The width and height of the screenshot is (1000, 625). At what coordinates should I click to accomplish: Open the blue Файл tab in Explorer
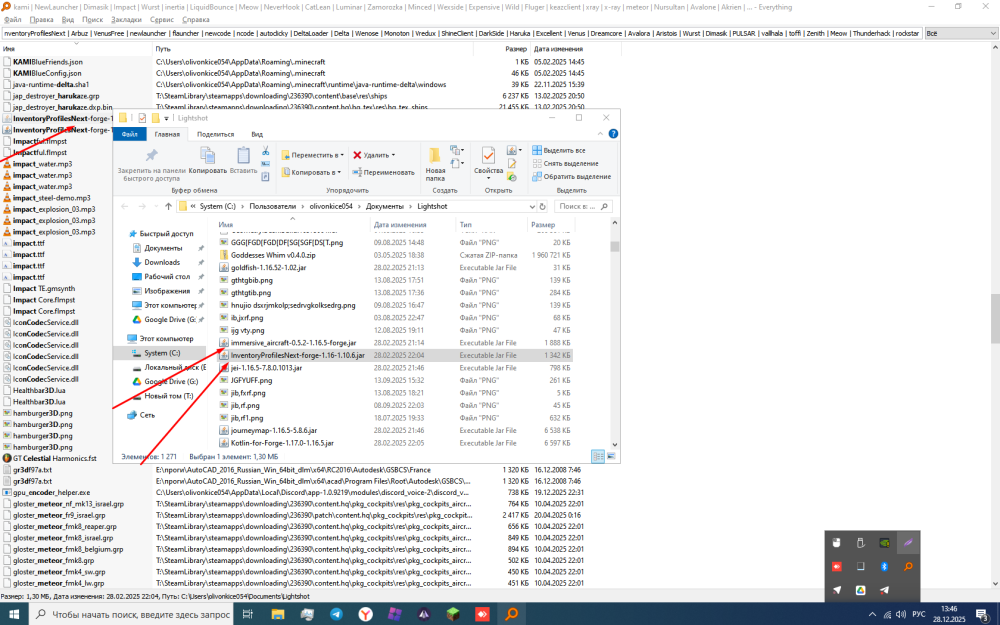[x=129, y=134]
